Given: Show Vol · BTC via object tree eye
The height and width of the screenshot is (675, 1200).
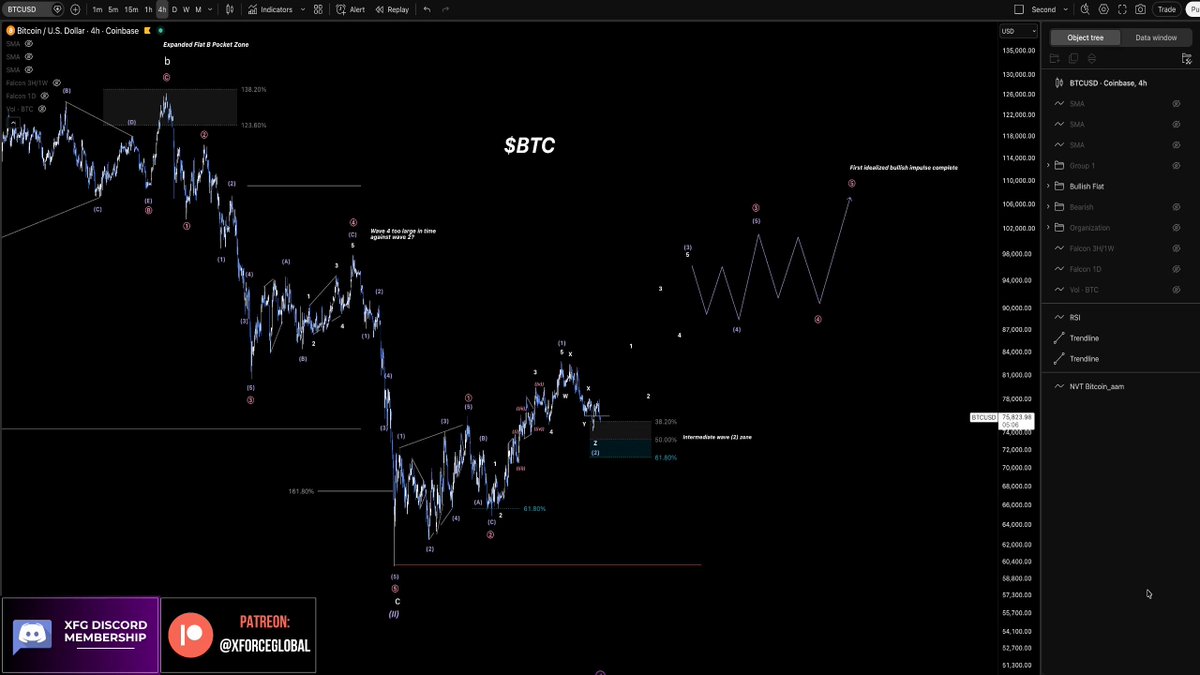Looking at the screenshot, I should coord(1177,290).
